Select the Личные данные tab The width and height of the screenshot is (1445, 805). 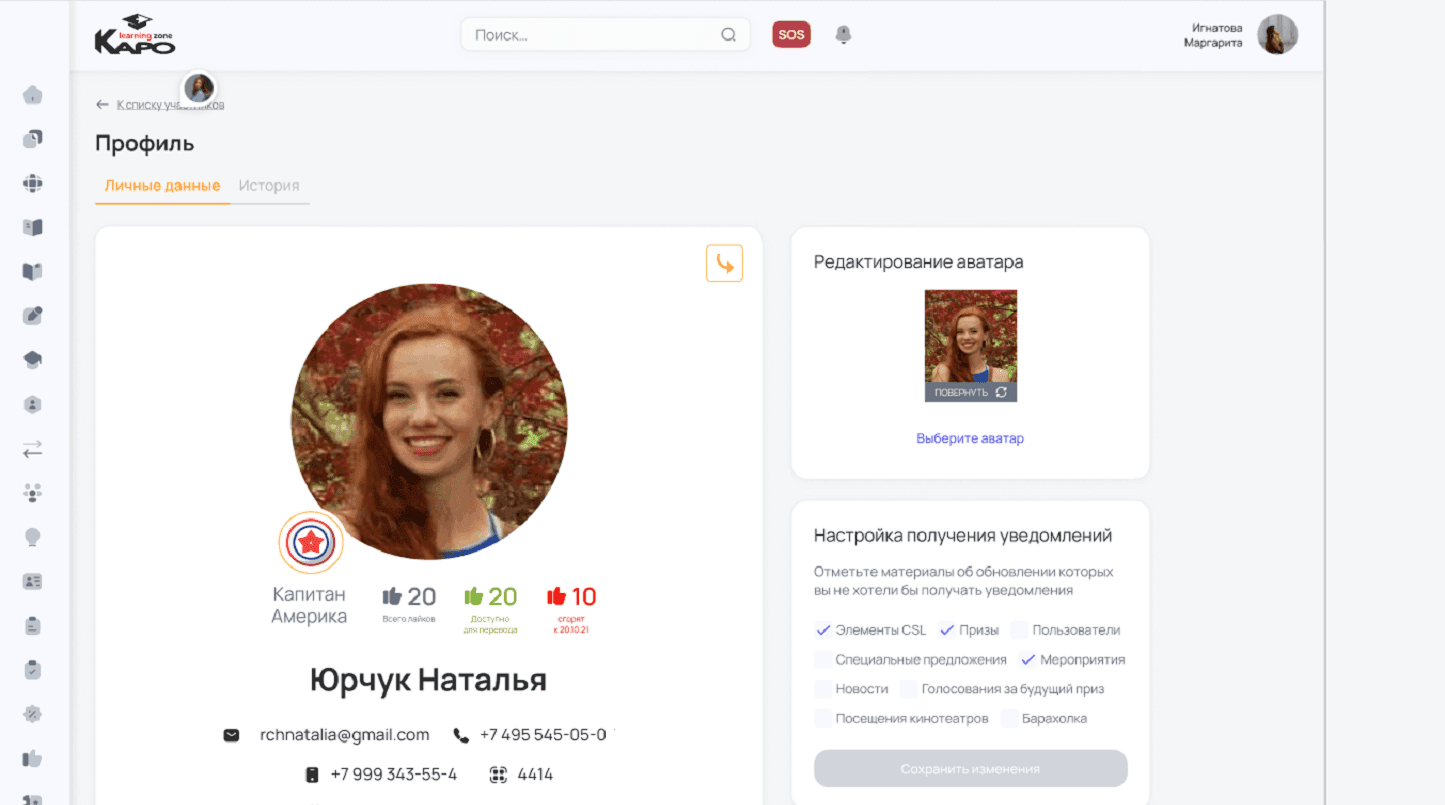(162, 186)
